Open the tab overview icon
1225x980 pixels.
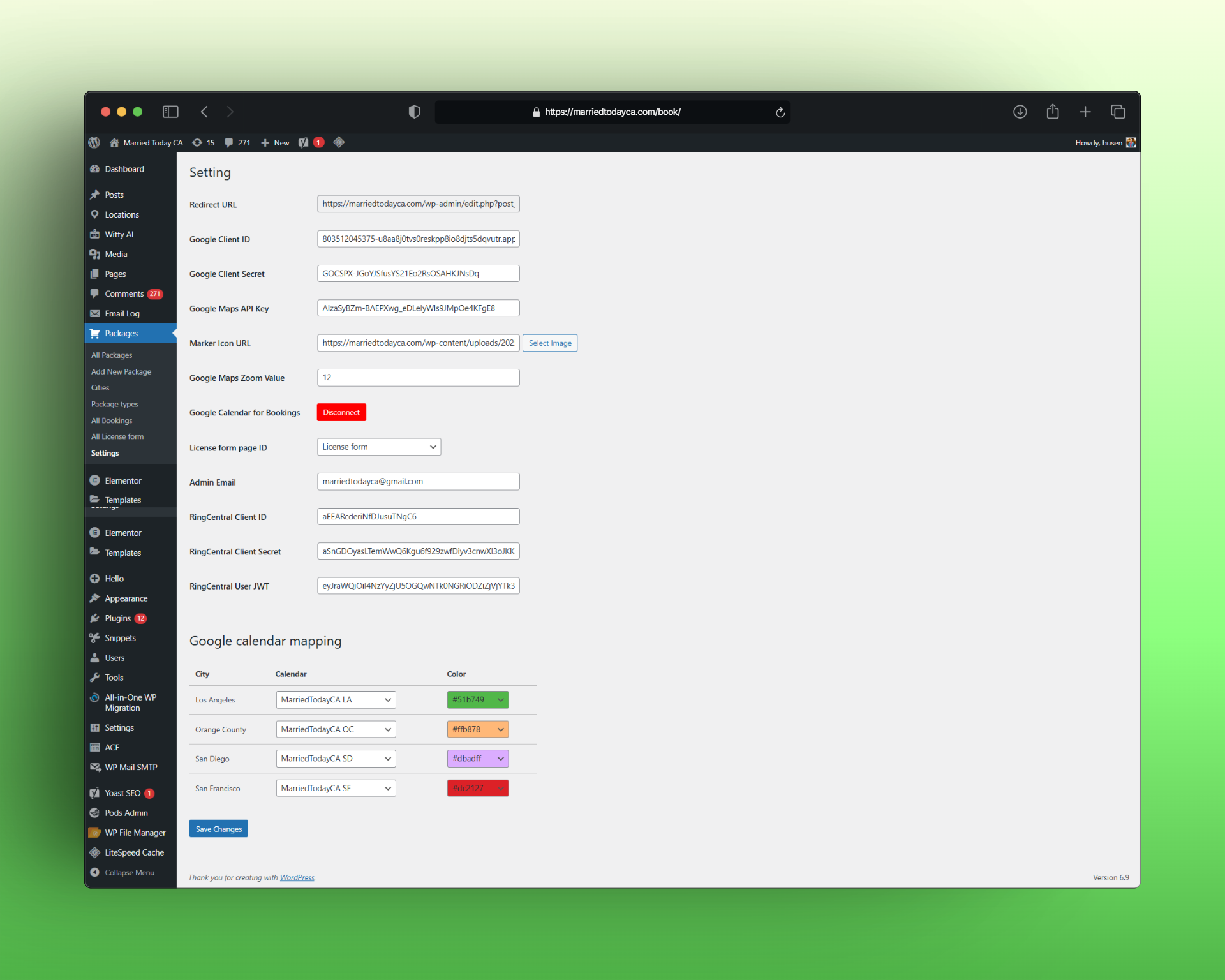(1117, 112)
